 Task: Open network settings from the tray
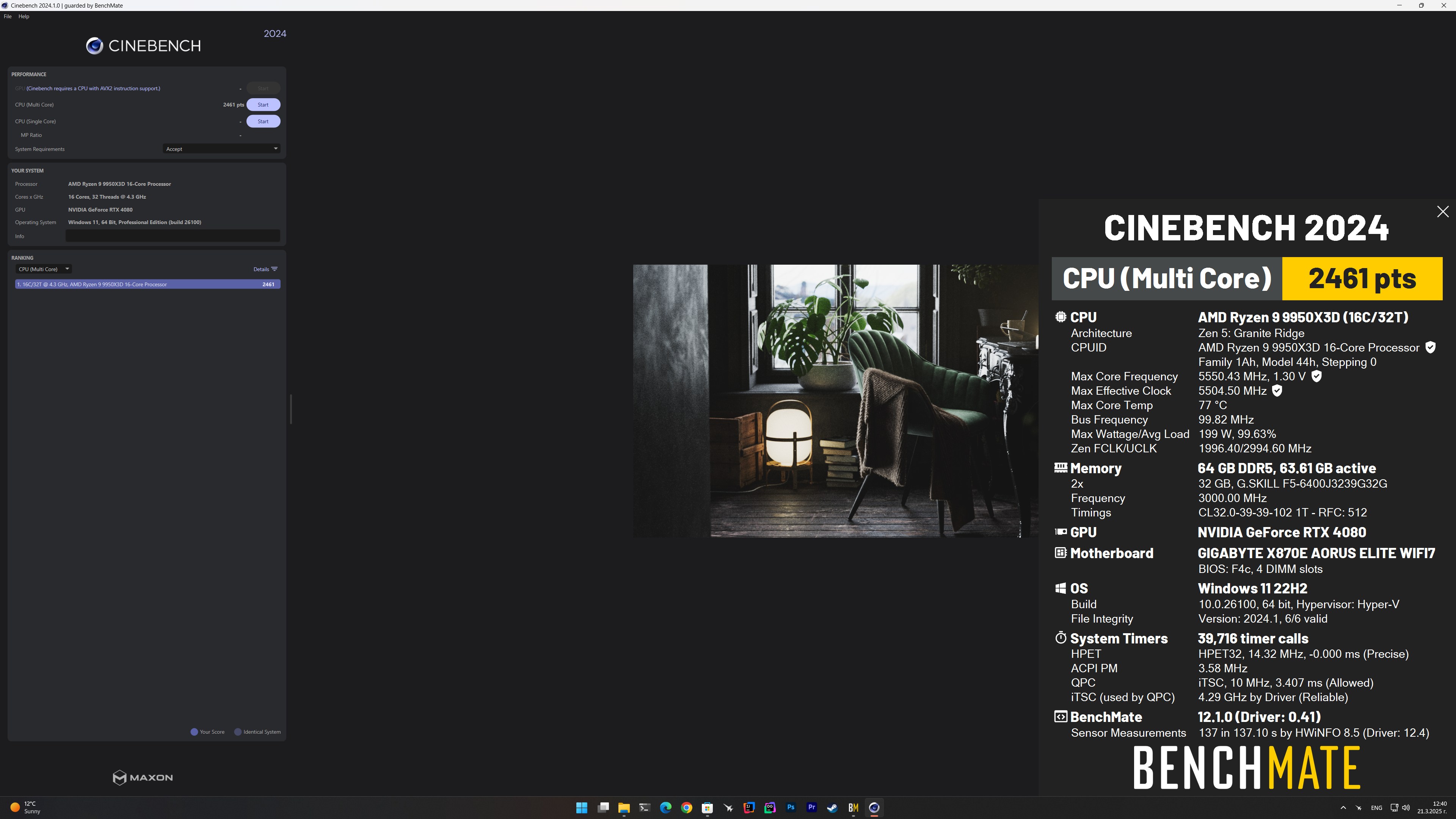pyautogui.click(x=1395, y=808)
